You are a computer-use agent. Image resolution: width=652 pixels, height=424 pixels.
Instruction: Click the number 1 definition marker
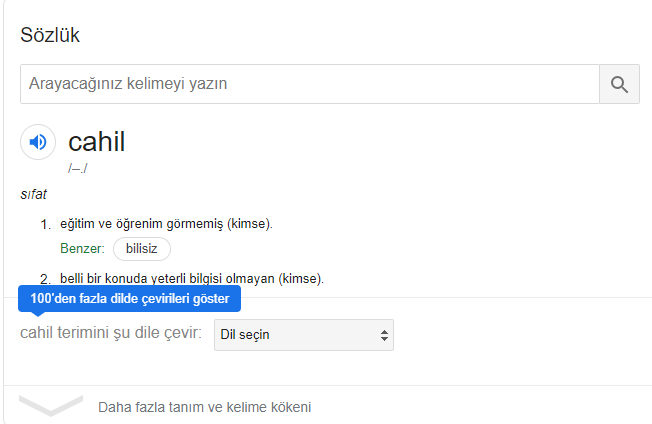[45, 224]
